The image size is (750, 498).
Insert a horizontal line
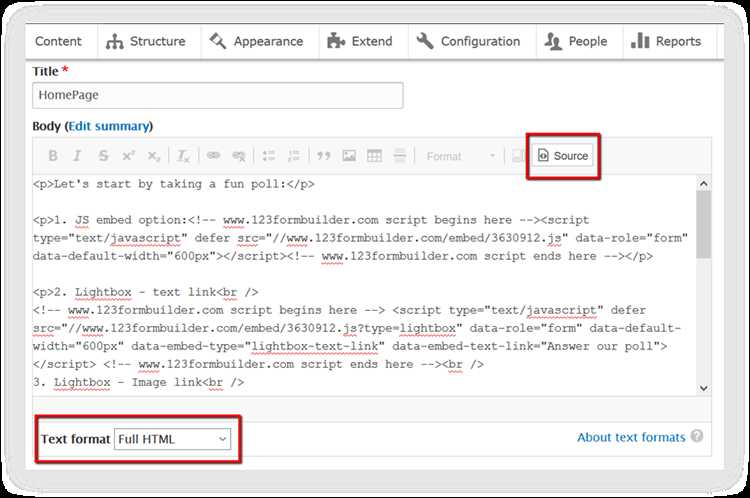pos(399,156)
